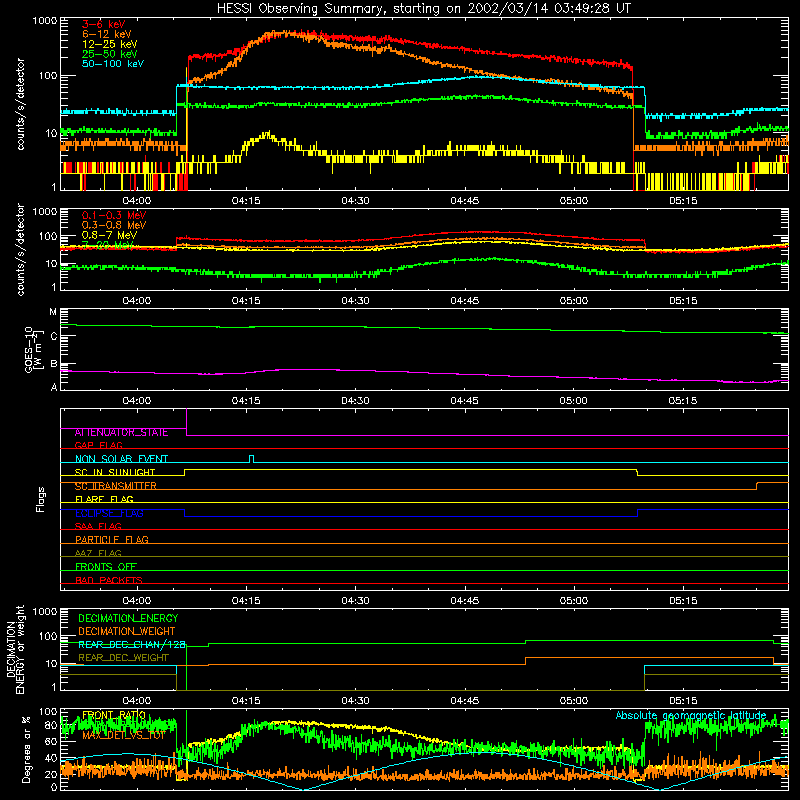Image resolution: width=800 pixels, height=800 pixels.
Task: Click the Absolute geomagnetic latitude label
Action: [691, 715]
